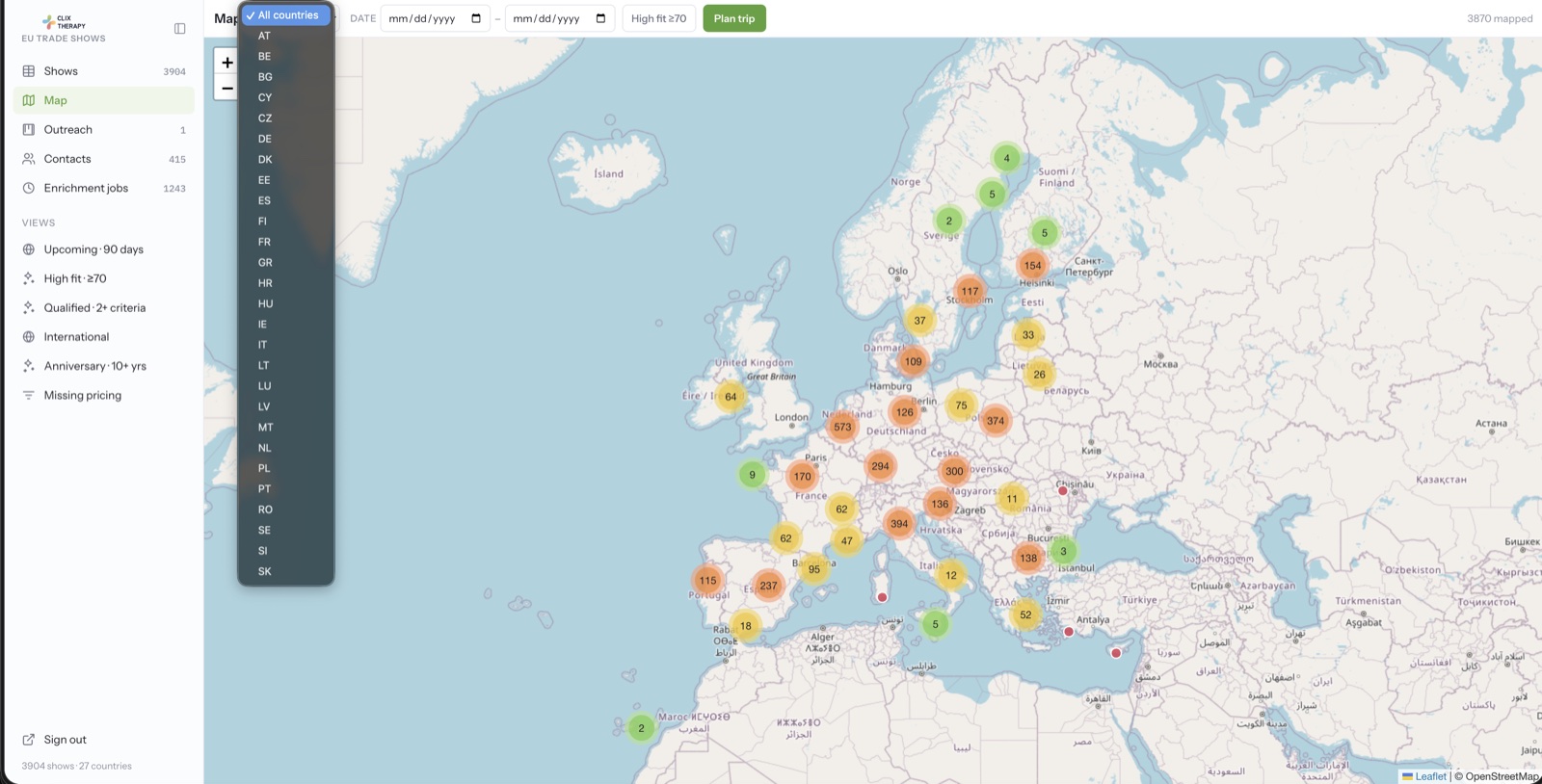The width and height of the screenshot is (1542, 784).
Task: Open the International view
Action: click(104, 337)
